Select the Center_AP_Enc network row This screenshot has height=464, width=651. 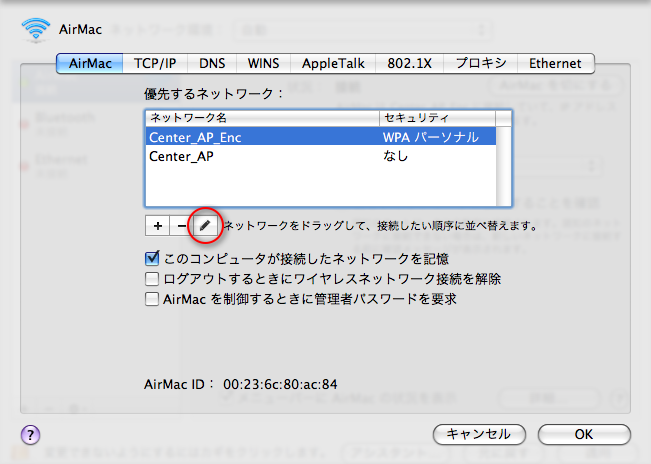tap(321, 137)
